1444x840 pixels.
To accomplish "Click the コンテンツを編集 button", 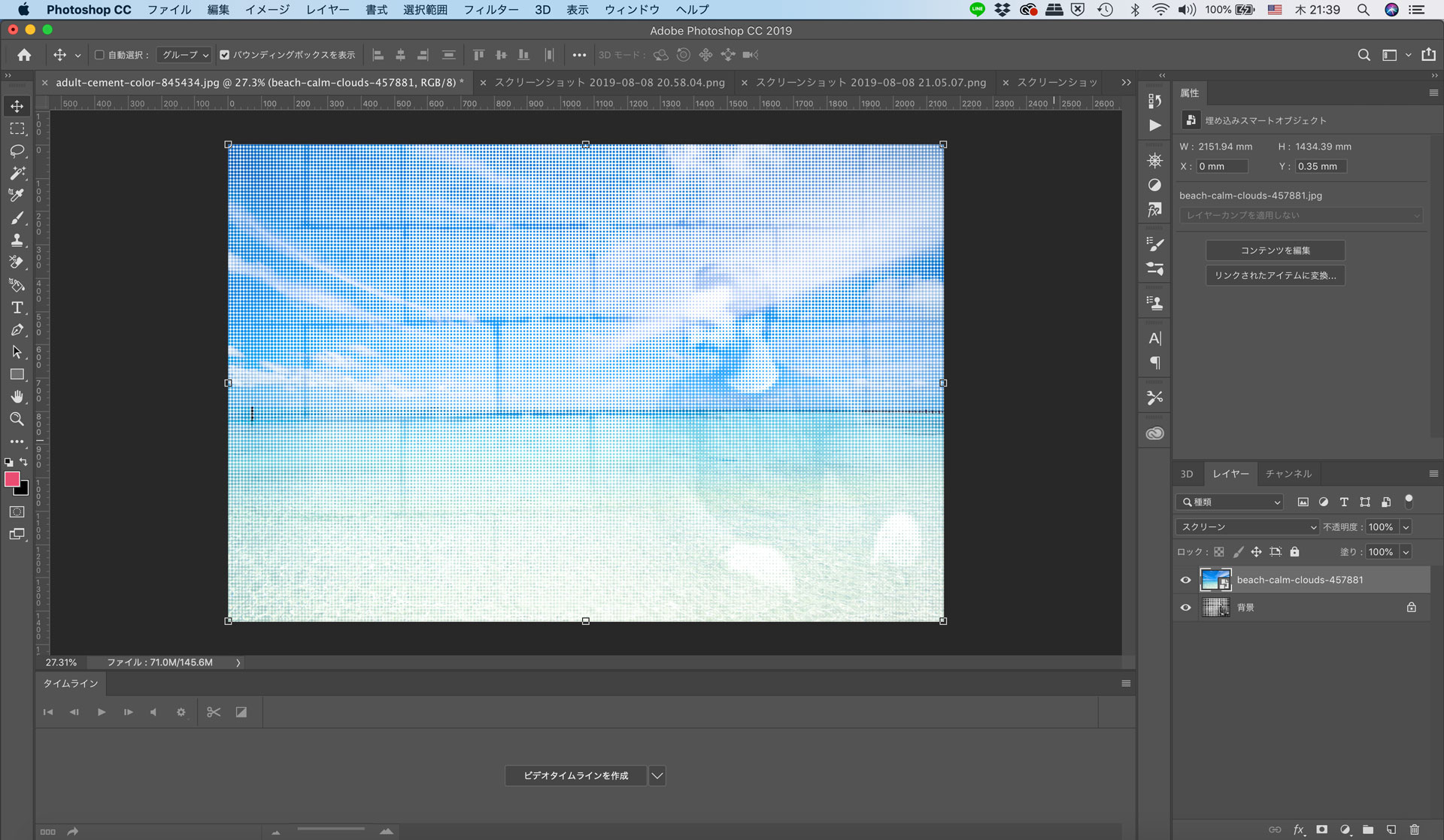I will click(1275, 250).
